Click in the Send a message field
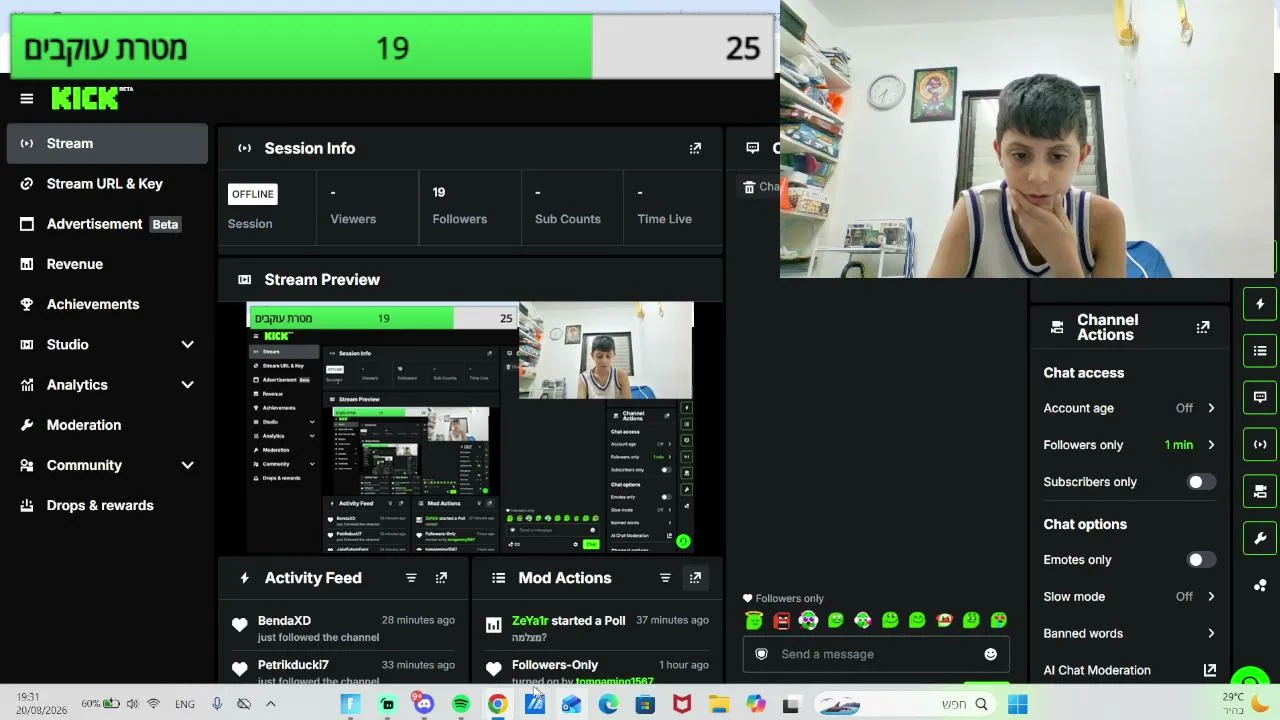The width and height of the screenshot is (1280, 720). click(875, 654)
